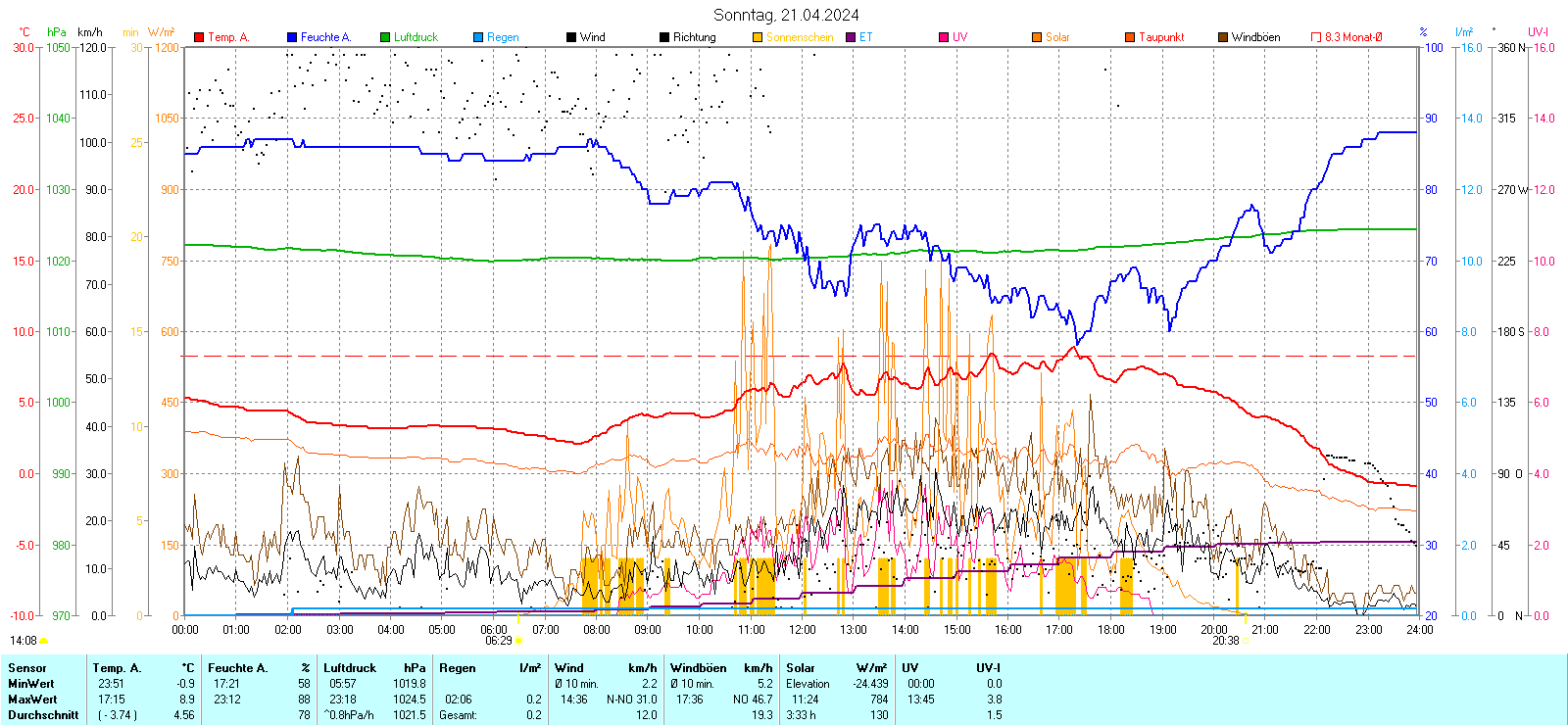Click the blue Feuchte A. legend square
This screenshot has width=1568, height=725.
click(292, 37)
